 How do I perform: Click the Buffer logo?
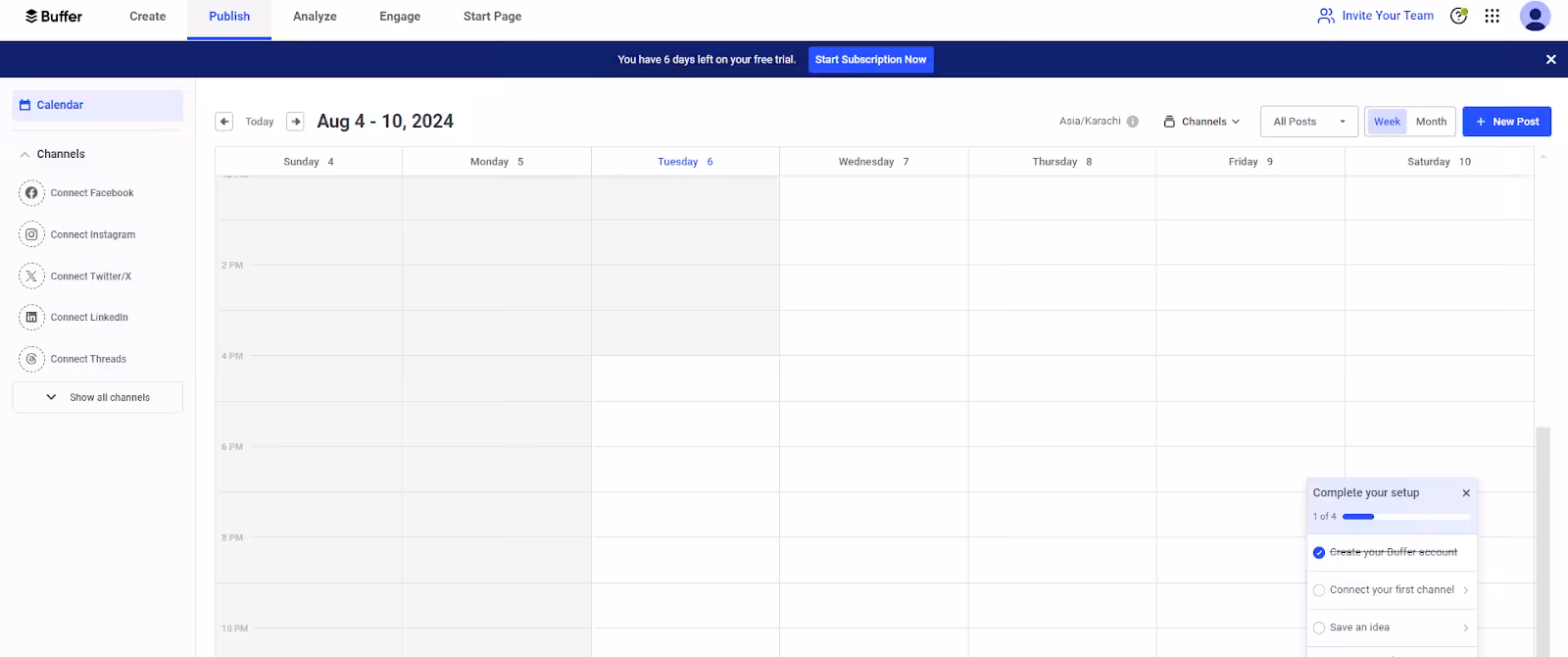pyautogui.click(x=54, y=16)
